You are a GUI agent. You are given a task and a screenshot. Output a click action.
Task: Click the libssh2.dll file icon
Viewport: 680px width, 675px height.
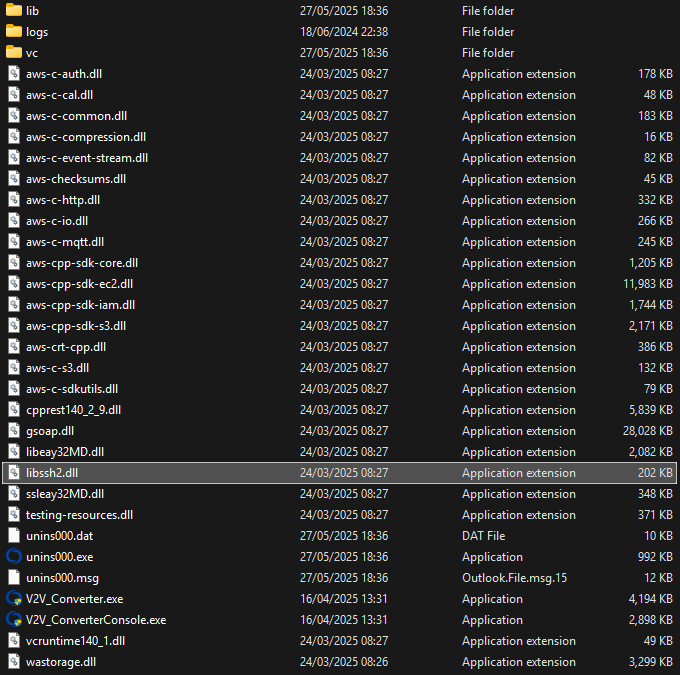tap(14, 472)
